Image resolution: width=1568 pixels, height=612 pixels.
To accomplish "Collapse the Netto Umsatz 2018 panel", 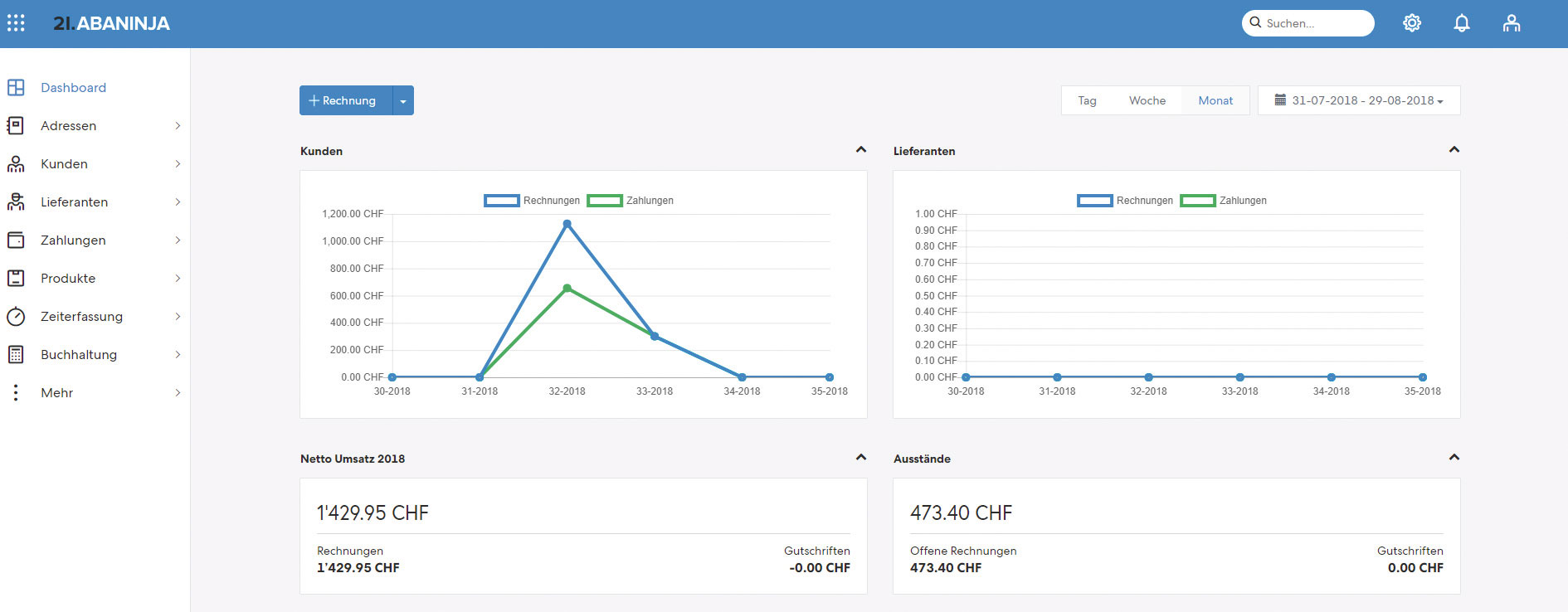I will (x=861, y=458).
